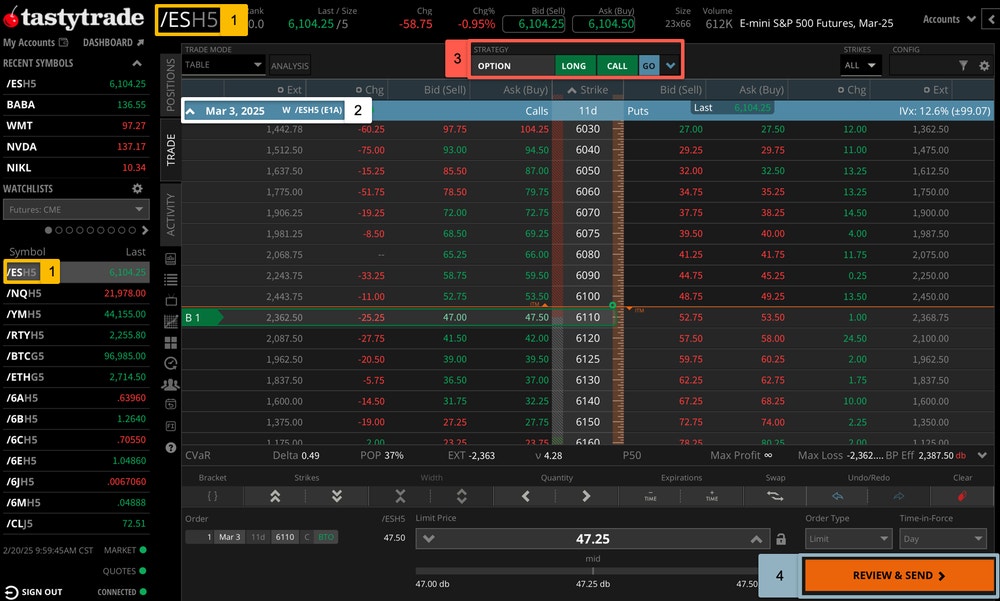Toggle BTO action on order leg

click(326, 537)
